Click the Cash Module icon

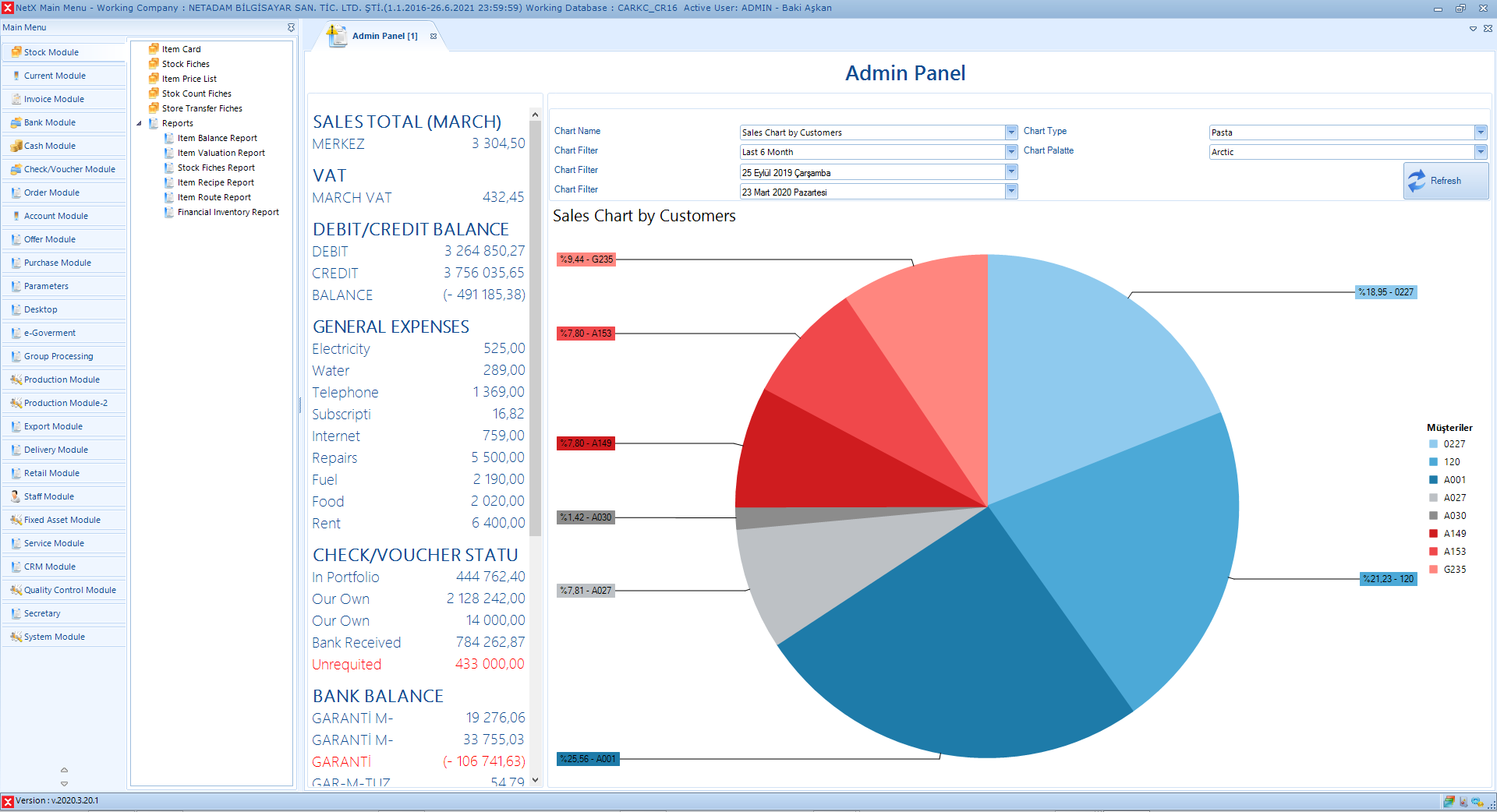(x=16, y=146)
